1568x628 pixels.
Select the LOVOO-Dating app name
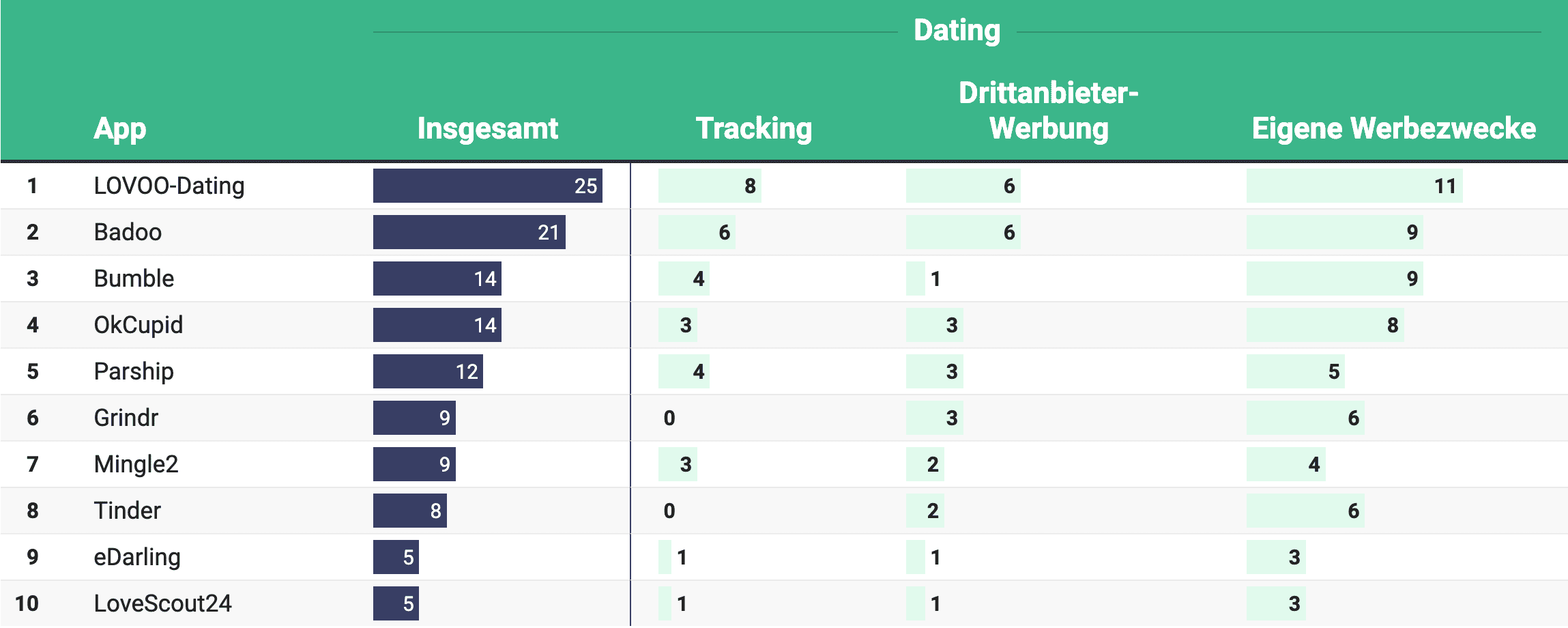[169, 186]
